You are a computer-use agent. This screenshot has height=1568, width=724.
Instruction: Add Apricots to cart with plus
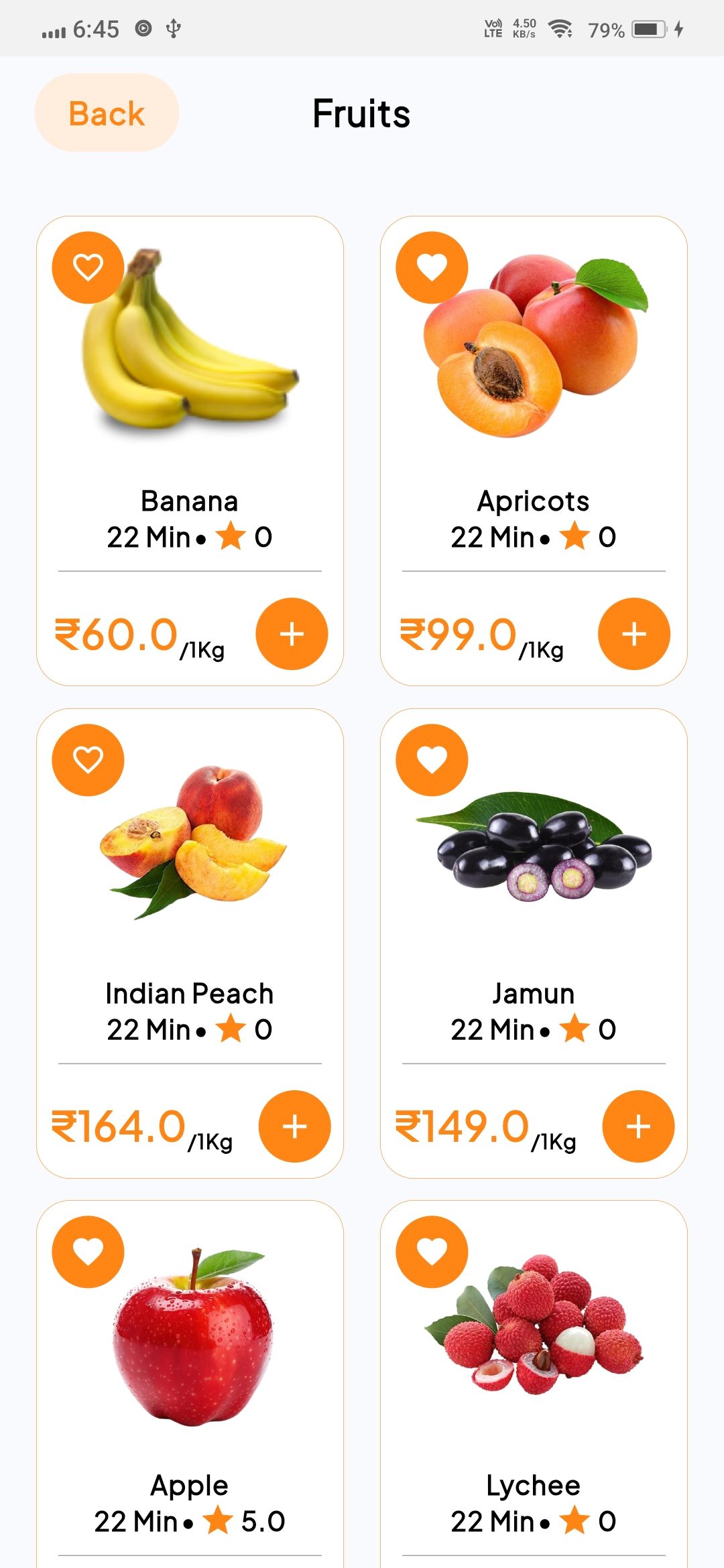click(634, 634)
